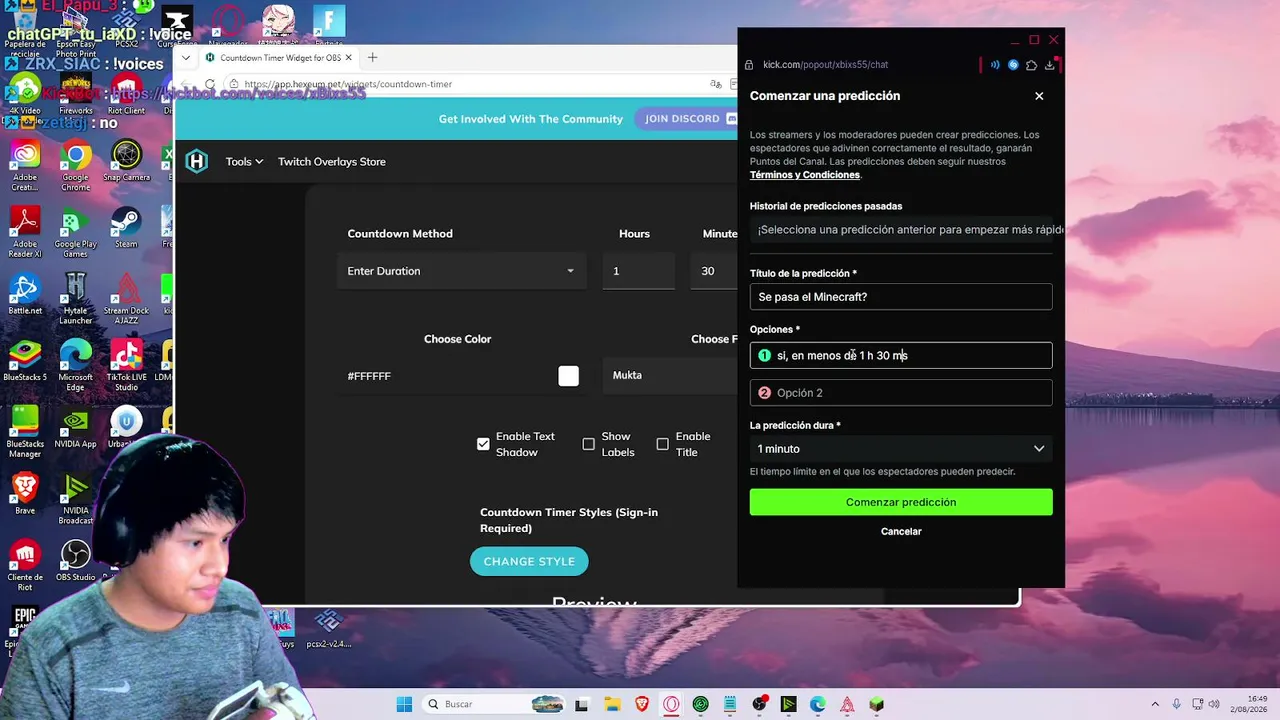Click the sound broadcast icon in Kick address bar
The width and height of the screenshot is (1280, 720).
click(x=995, y=65)
